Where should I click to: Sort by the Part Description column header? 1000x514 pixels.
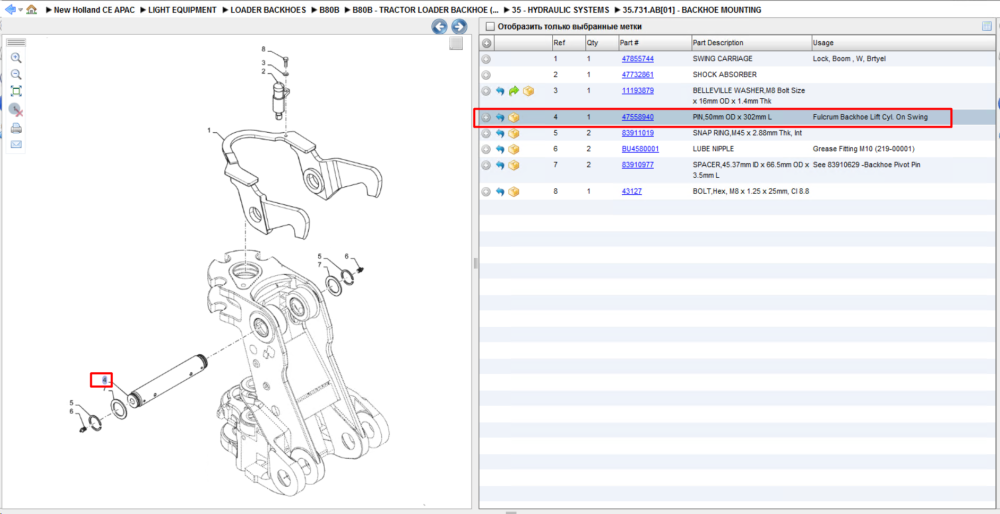click(x=751, y=43)
